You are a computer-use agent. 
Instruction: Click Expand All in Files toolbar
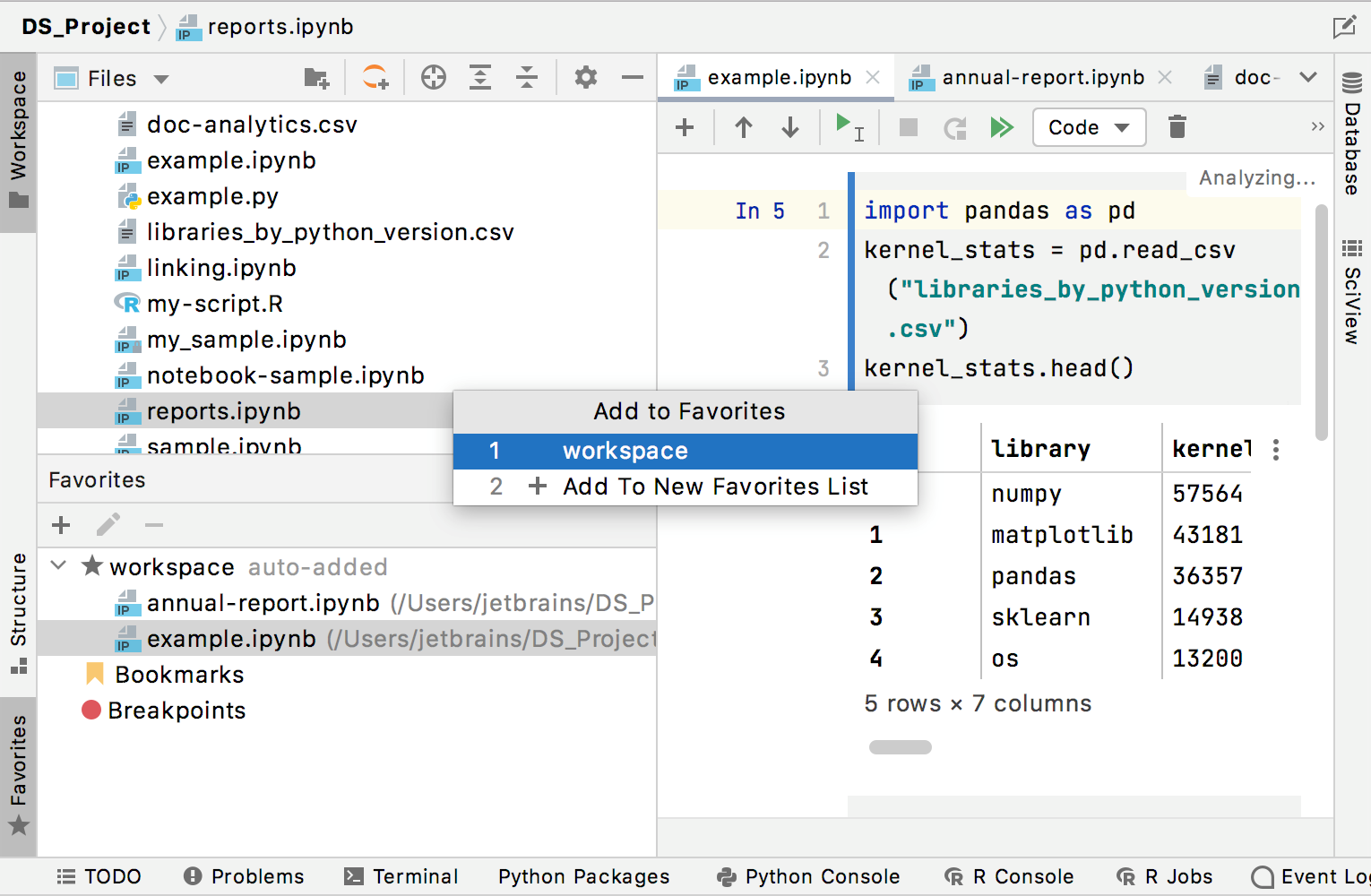(480, 78)
